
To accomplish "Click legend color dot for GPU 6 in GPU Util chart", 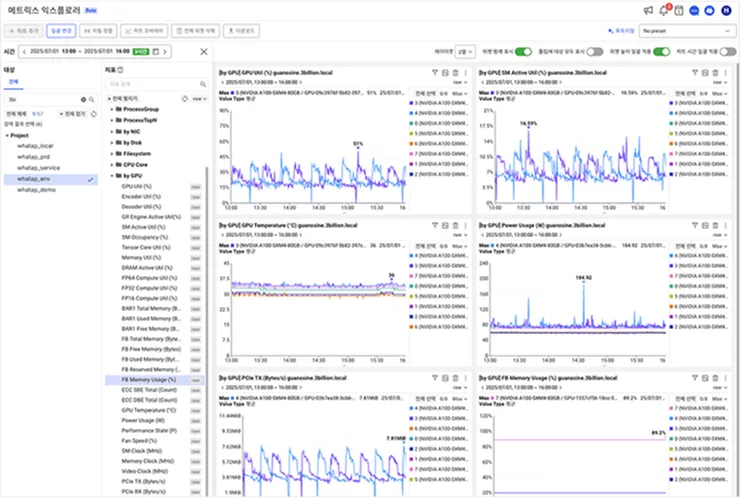I will 411,143.
